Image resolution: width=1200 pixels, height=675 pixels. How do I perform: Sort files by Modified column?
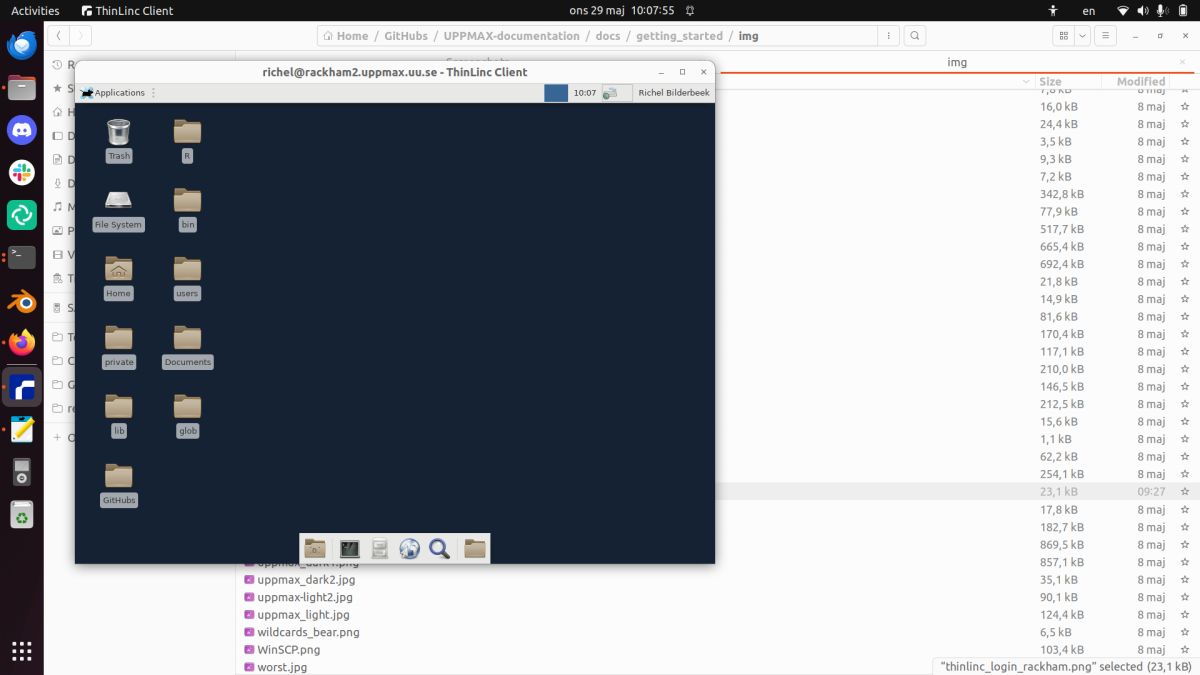(x=1141, y=81)
